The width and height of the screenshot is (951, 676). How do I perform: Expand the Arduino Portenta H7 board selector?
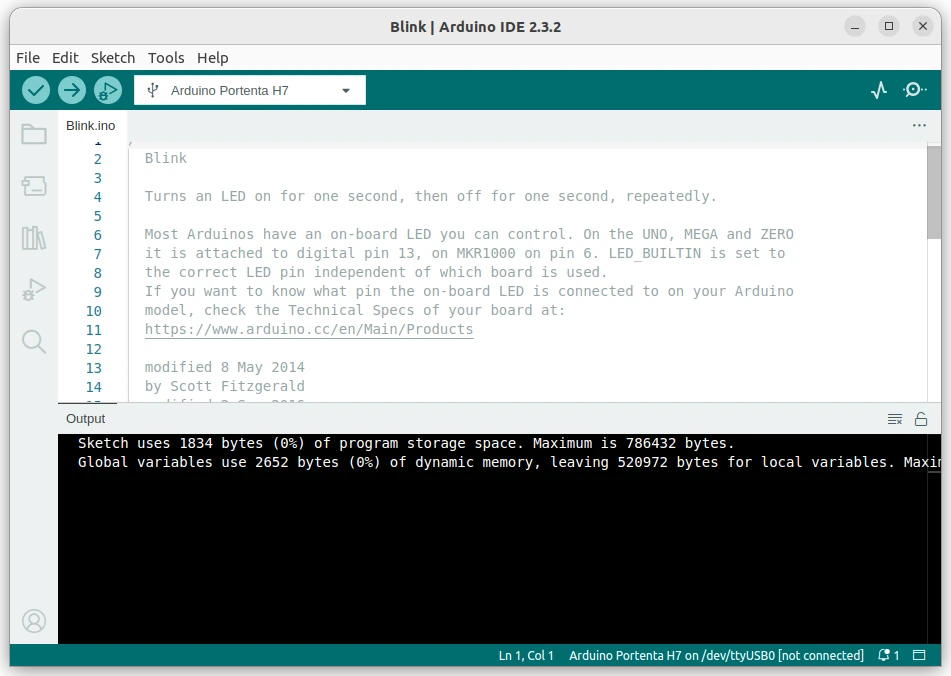click(x=250, y=90)
